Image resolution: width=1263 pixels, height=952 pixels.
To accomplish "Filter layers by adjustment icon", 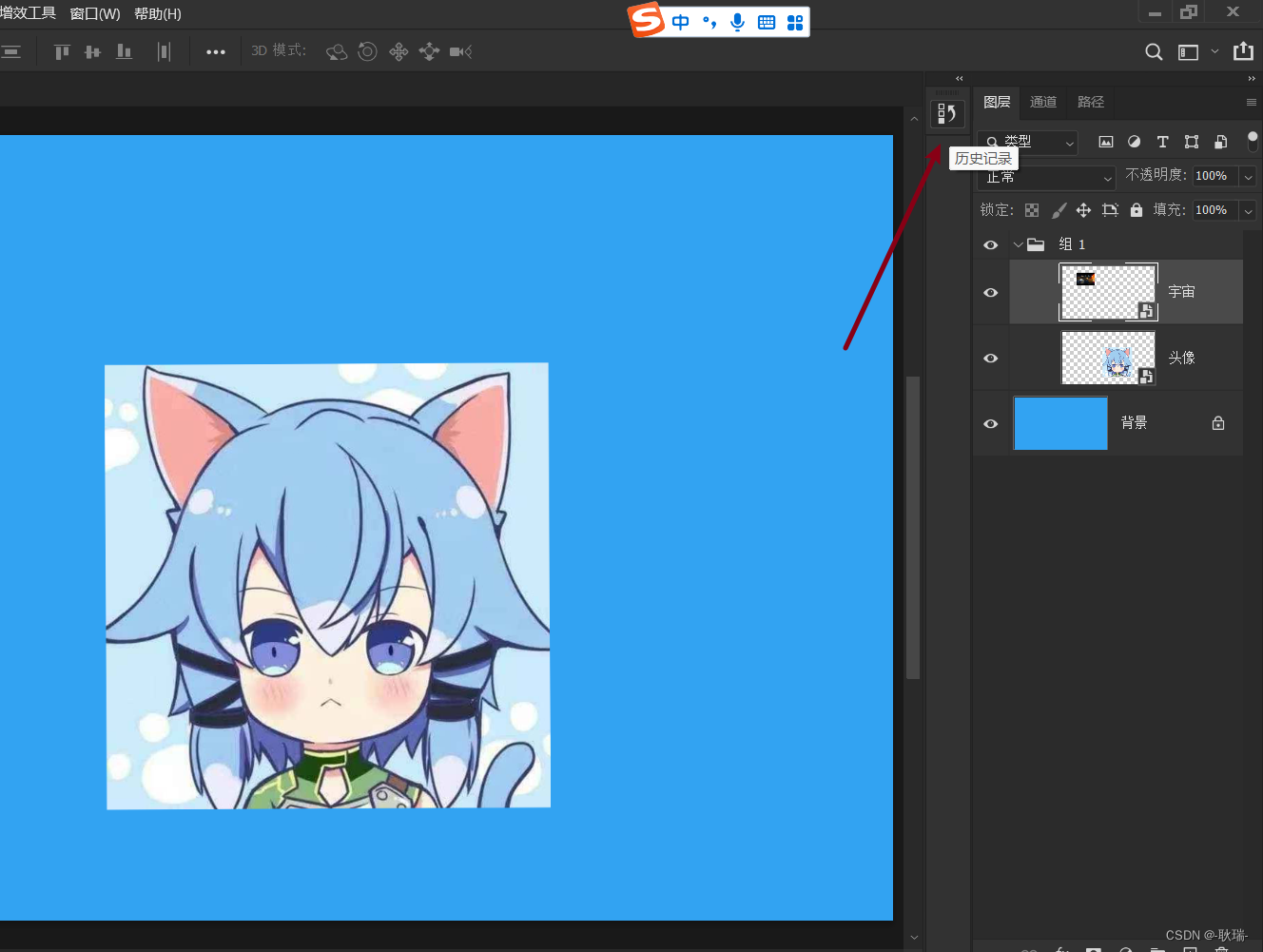I will click(x=1134, y=142).
